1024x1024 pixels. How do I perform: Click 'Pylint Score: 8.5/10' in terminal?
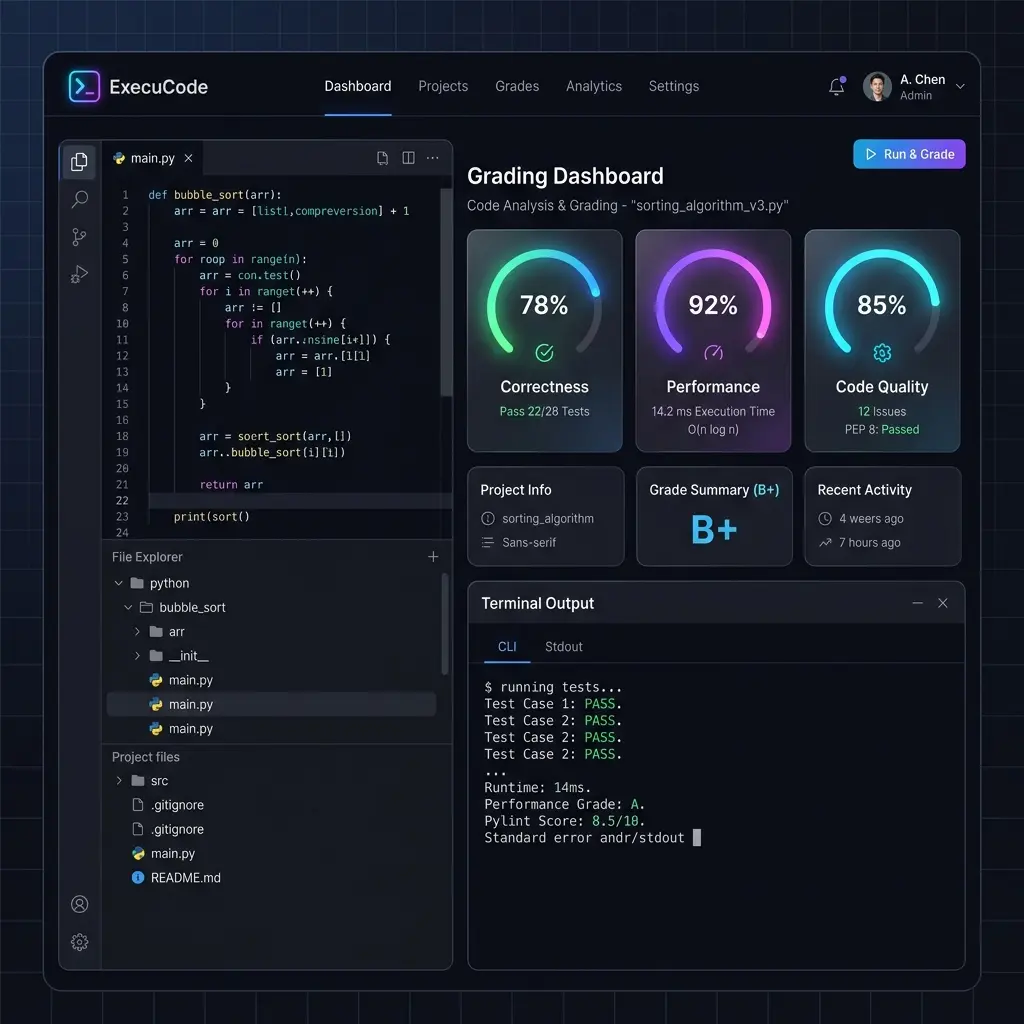[x=564, y=821]
